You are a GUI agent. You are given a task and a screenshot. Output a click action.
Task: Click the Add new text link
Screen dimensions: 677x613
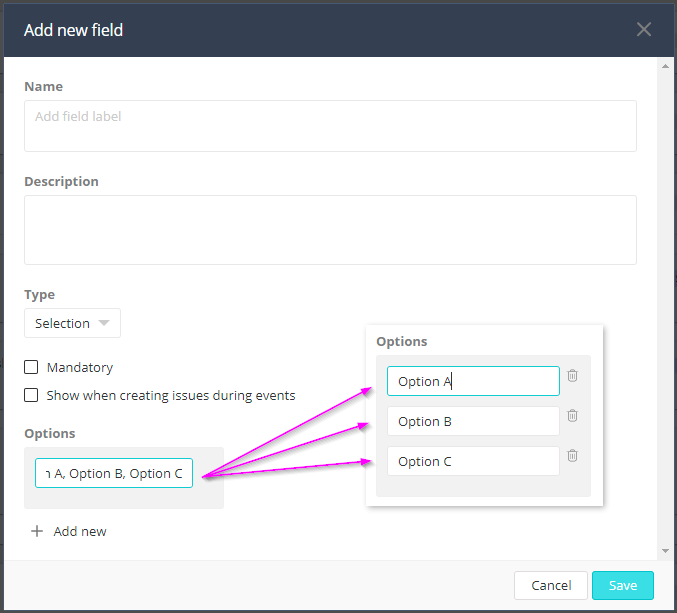[x=80, y=531]
